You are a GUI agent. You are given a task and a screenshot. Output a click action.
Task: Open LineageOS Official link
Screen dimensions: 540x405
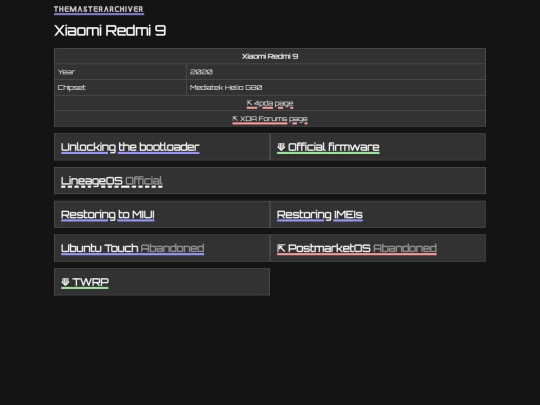[x=111, y=181]
